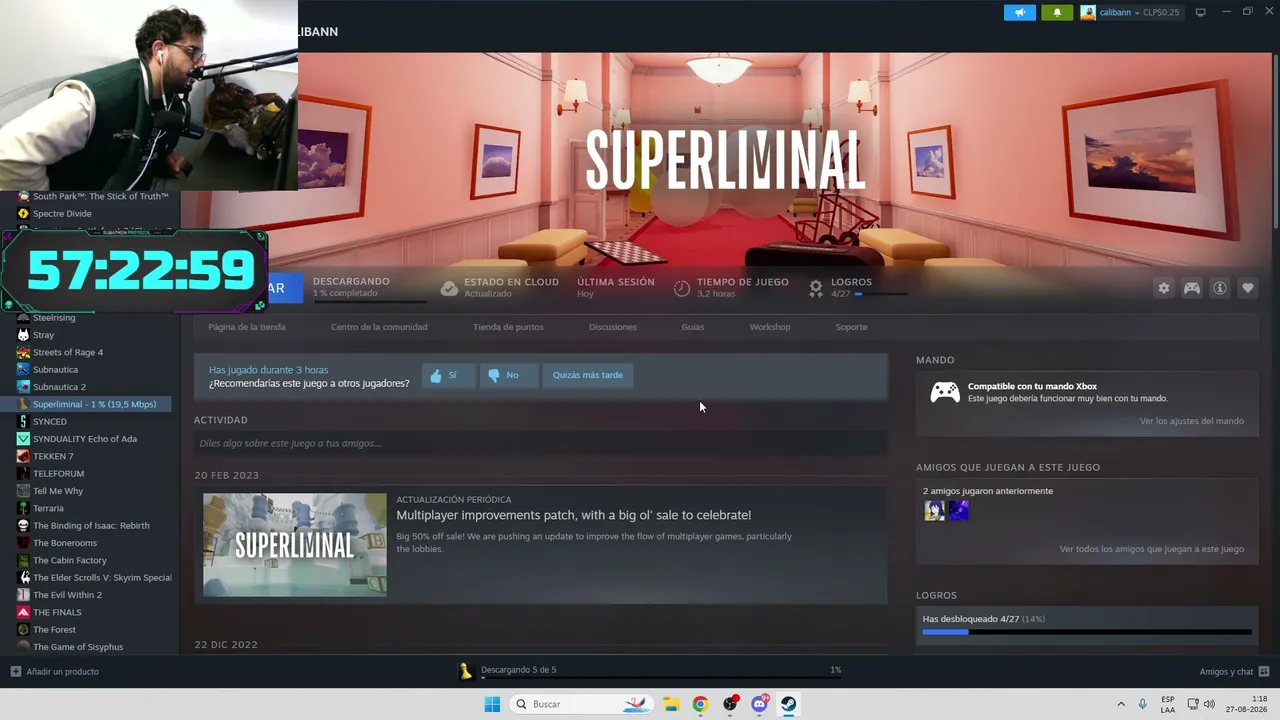
Task: Select Tell Me Why in library
Action: 58,491
